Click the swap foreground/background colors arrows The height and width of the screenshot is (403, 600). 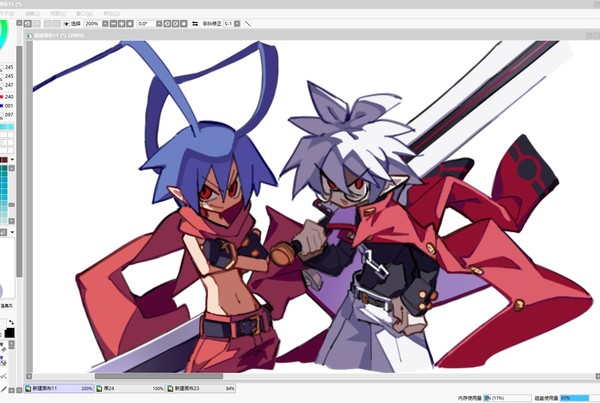click(x=11, y=322)
